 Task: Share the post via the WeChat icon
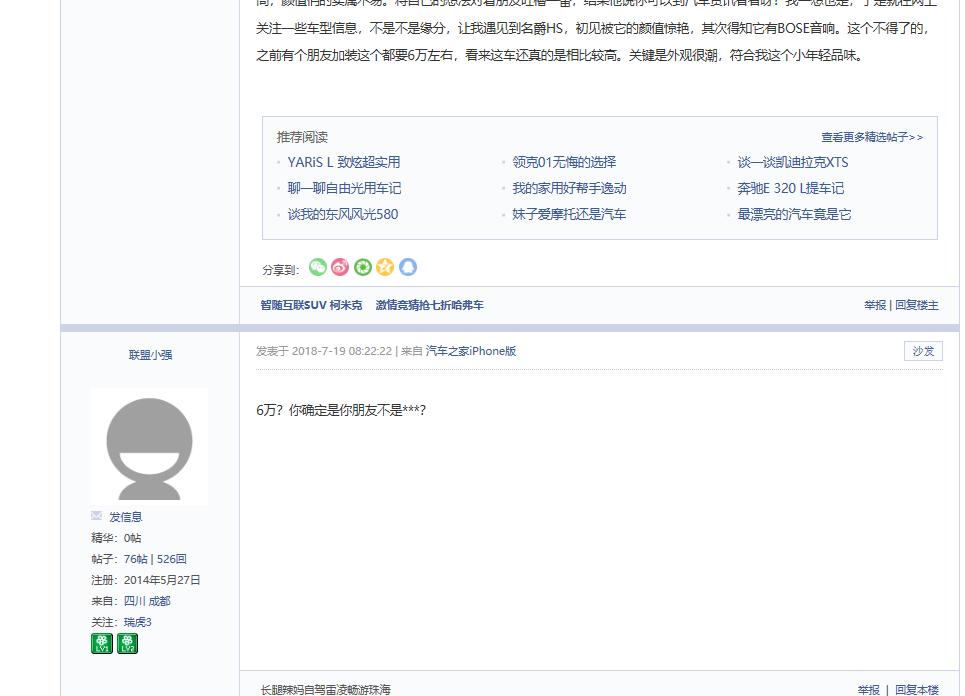point(317,268)
